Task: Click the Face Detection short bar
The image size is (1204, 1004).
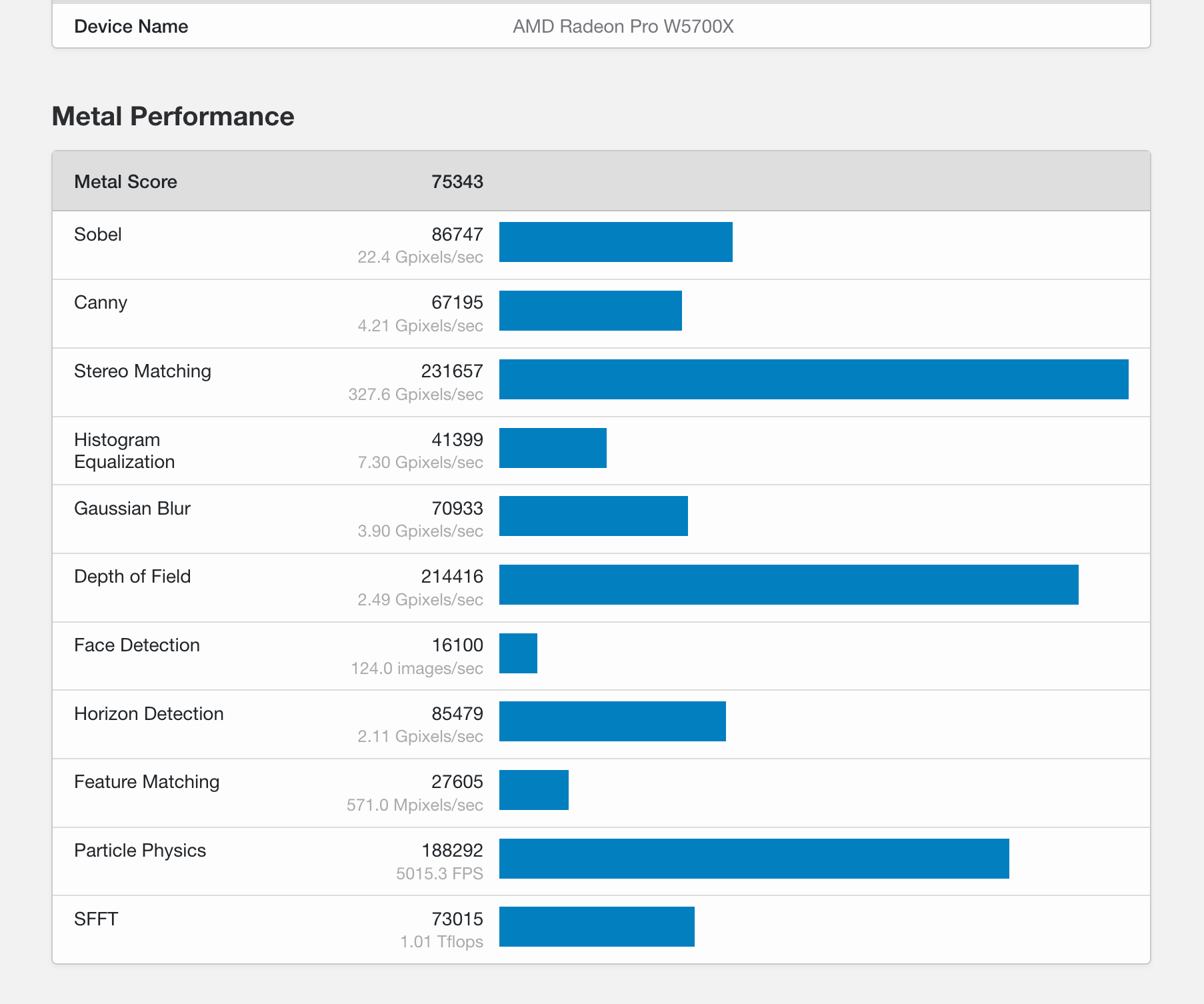Action: coord(518,653)
